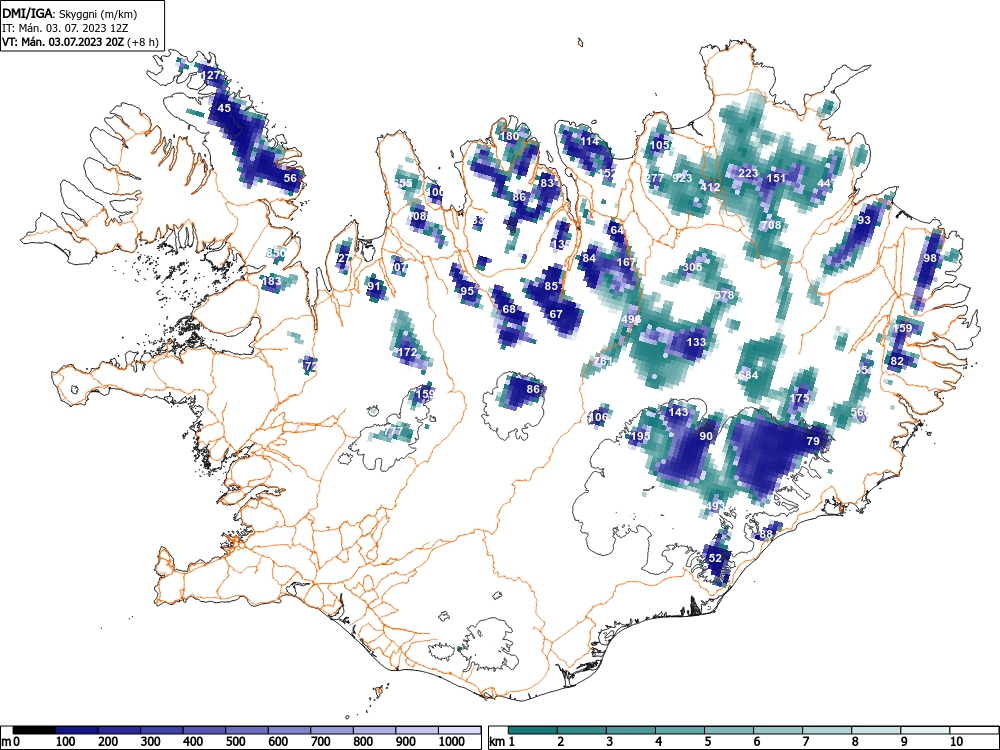The height and width of the screenshot is (750, 1000).
Task: Click the '93' visibility value
Action: point(864,220)
